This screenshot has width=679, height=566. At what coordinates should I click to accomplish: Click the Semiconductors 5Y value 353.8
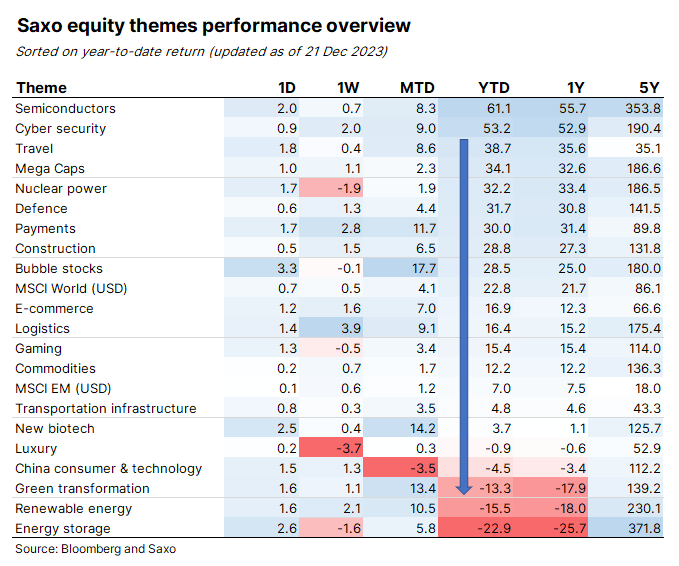[x=640, y=108]
